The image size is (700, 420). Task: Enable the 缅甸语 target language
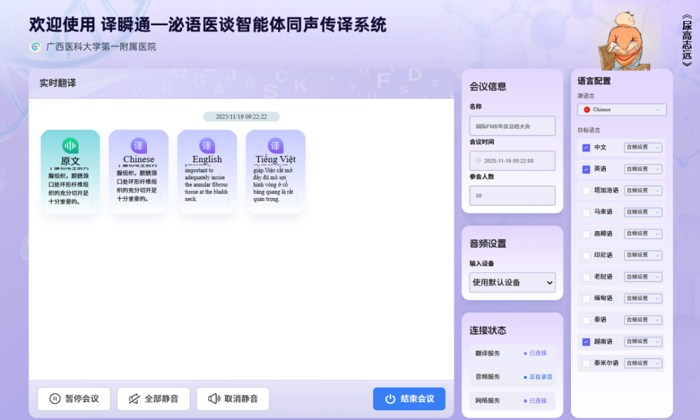pyautogui.click(x=586, y=299)
